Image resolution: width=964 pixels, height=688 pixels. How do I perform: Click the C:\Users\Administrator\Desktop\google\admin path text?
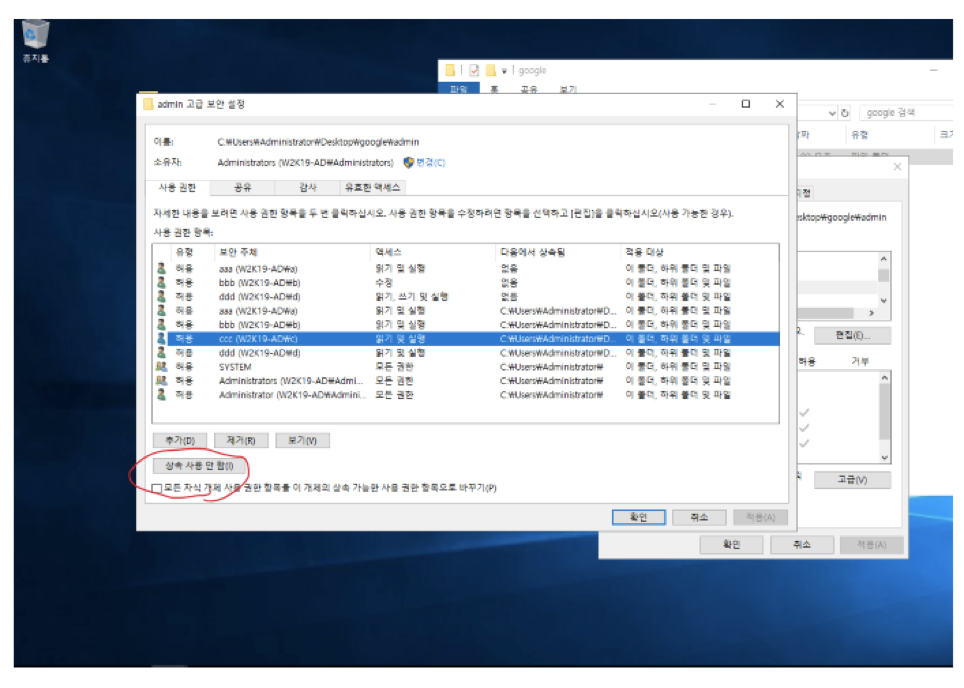[318, 142]
